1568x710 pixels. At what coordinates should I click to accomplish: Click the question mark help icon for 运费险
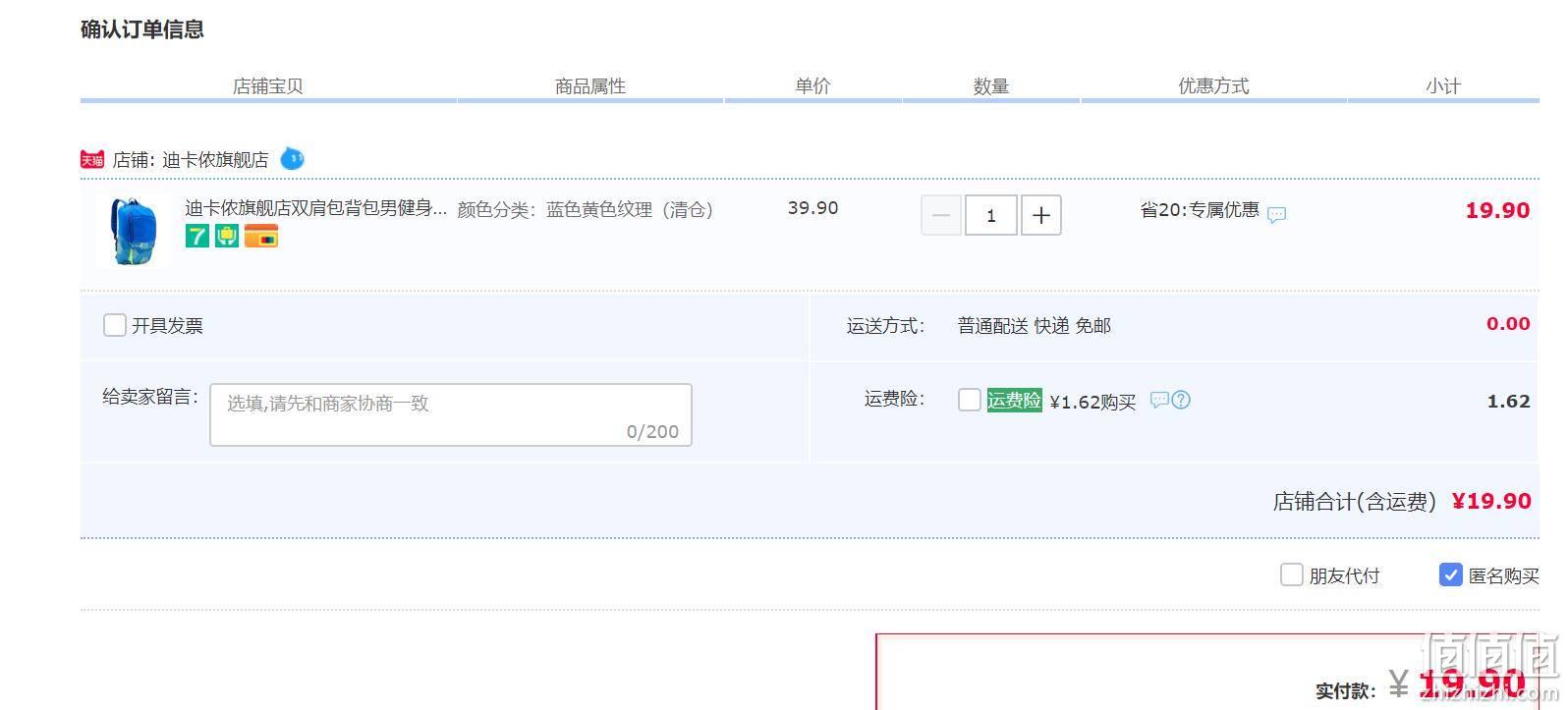[1181, 400]
